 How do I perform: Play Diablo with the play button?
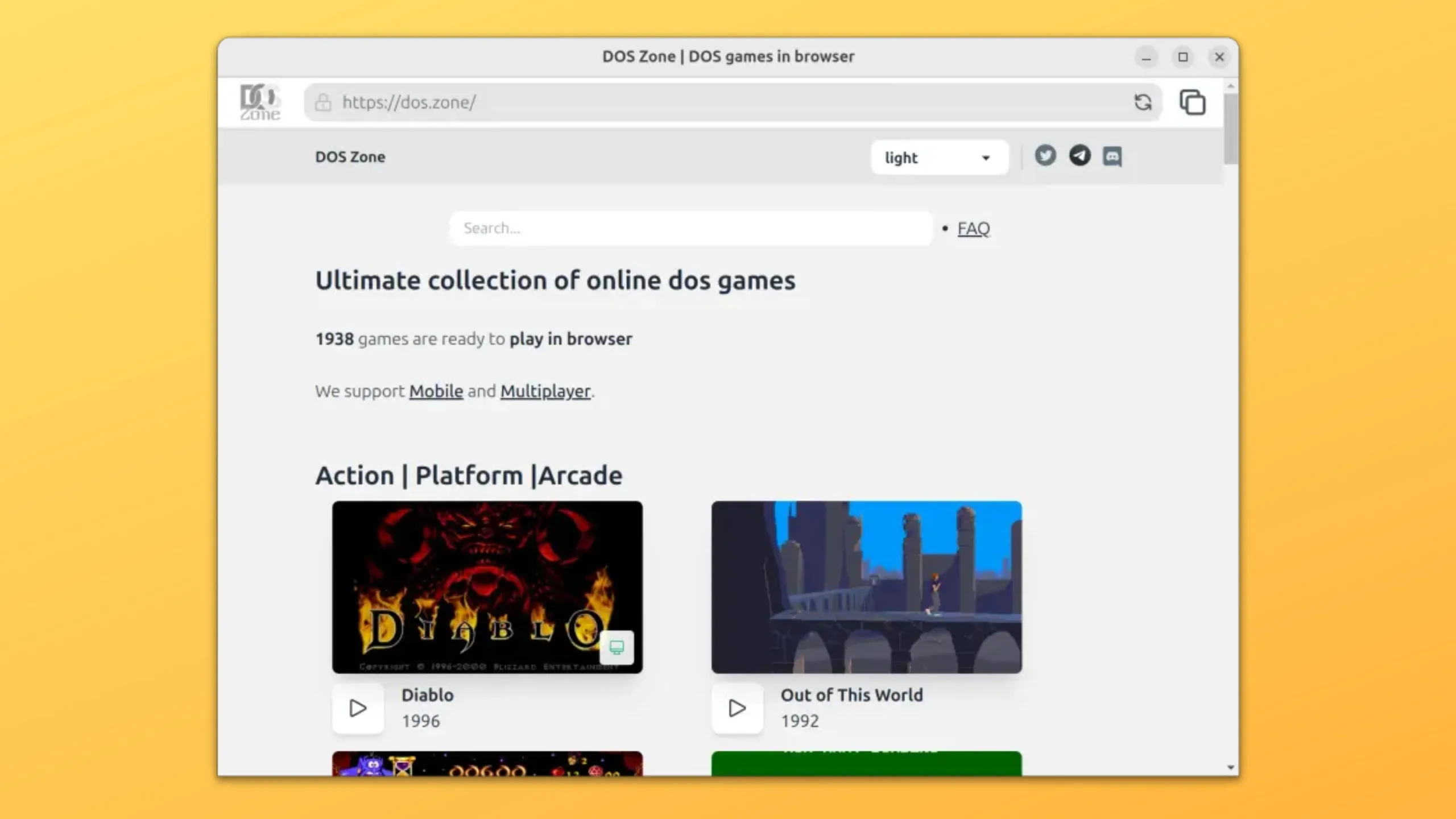(358, 708)
